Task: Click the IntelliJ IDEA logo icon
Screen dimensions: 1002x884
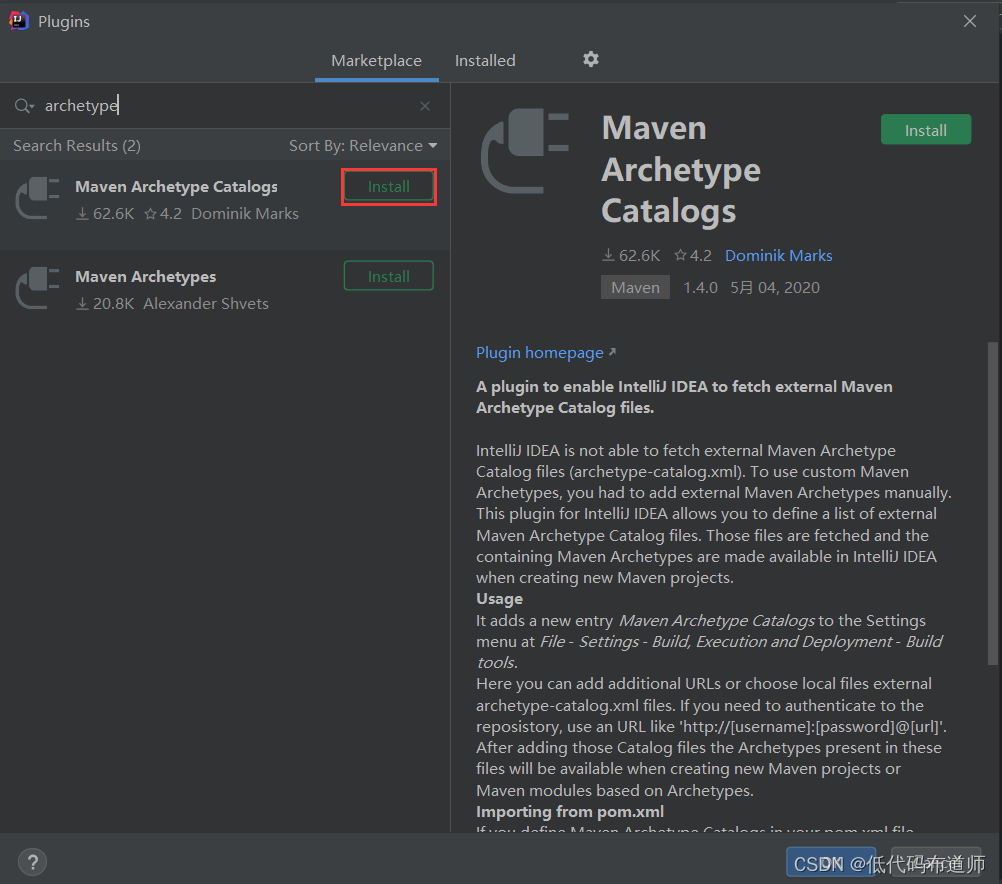Action: pyautogui.click(x=19, y=21)
